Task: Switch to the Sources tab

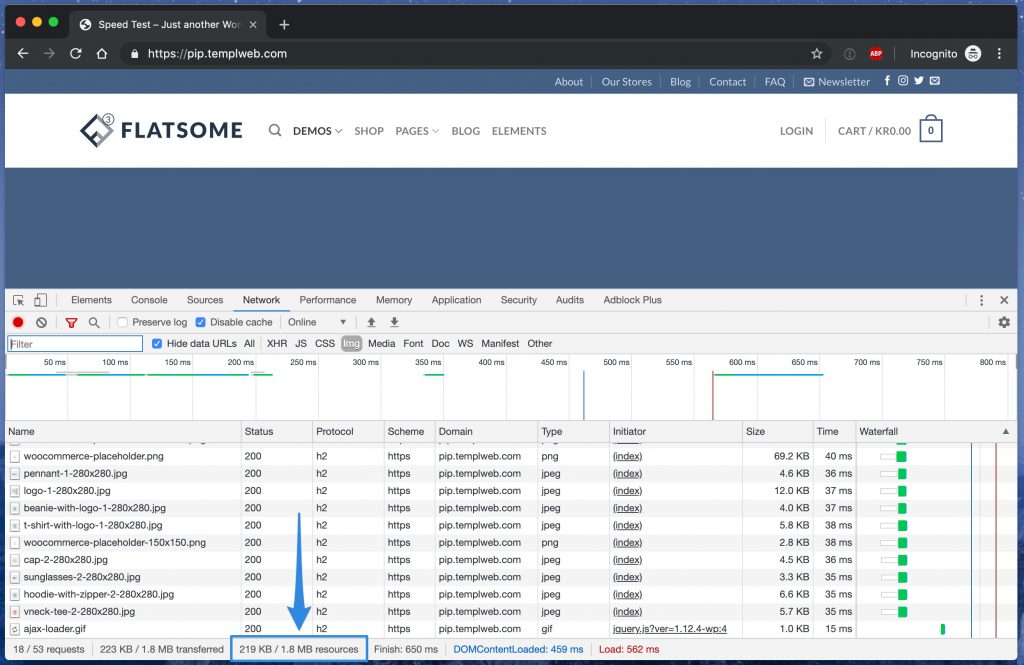Action: [205, 300]
